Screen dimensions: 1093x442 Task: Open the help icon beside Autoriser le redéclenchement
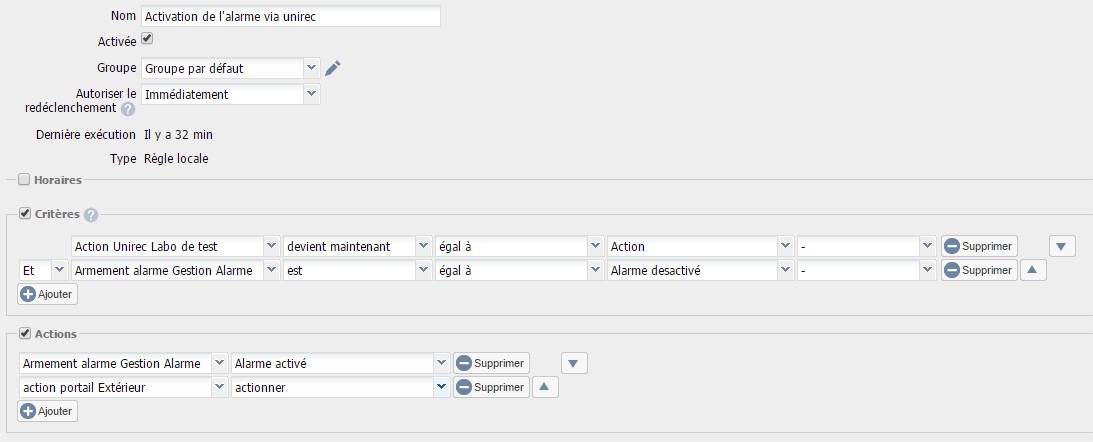tap(128, 109)
